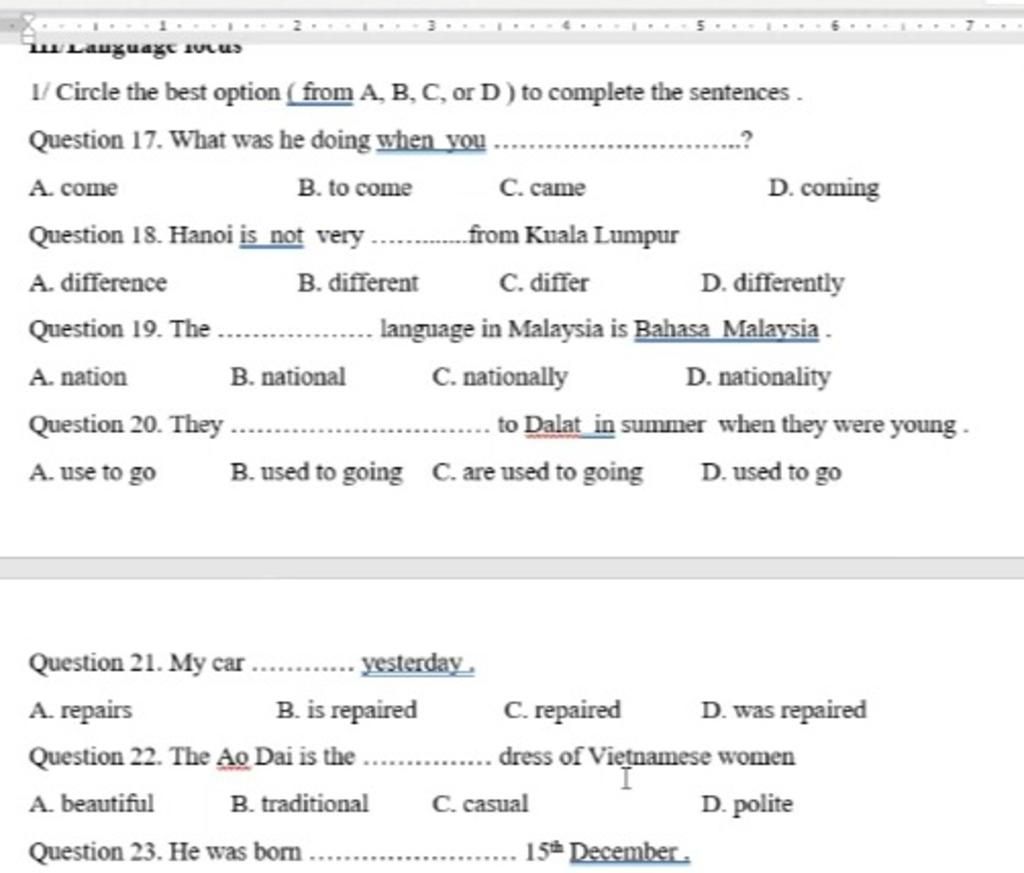Click the ruler indent marker at left
Image resolution: width=1024 pixels, height=873 pixels.
(x=29, y=29)
